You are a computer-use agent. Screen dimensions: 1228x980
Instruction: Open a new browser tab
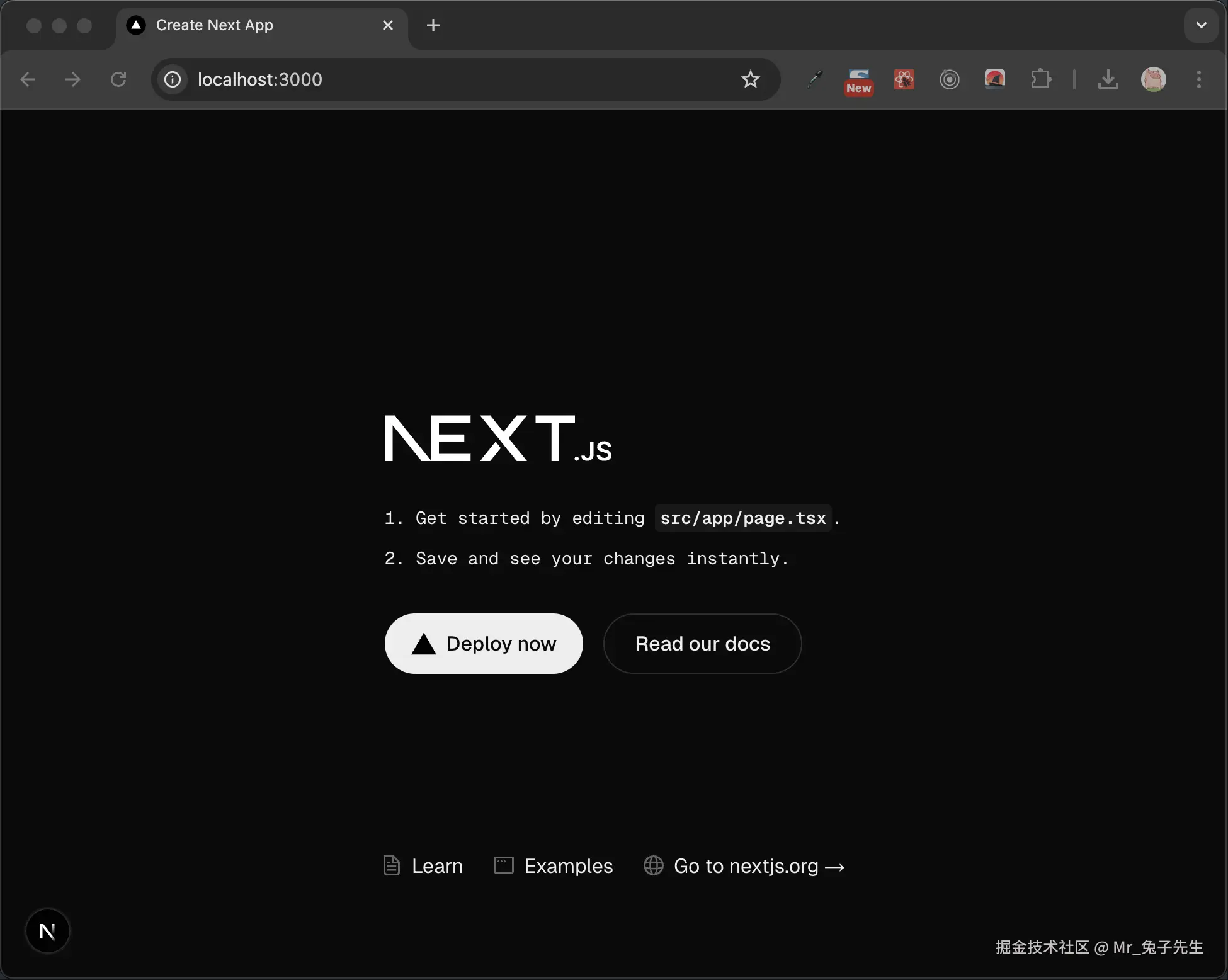(x=433, y=25)
